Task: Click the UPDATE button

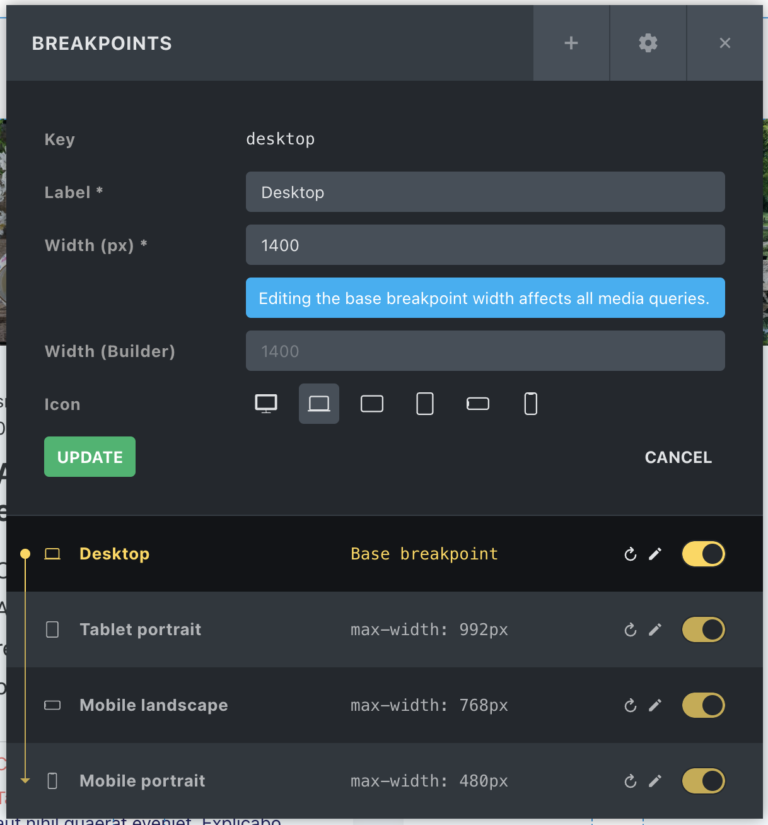Action: (89, 456)
